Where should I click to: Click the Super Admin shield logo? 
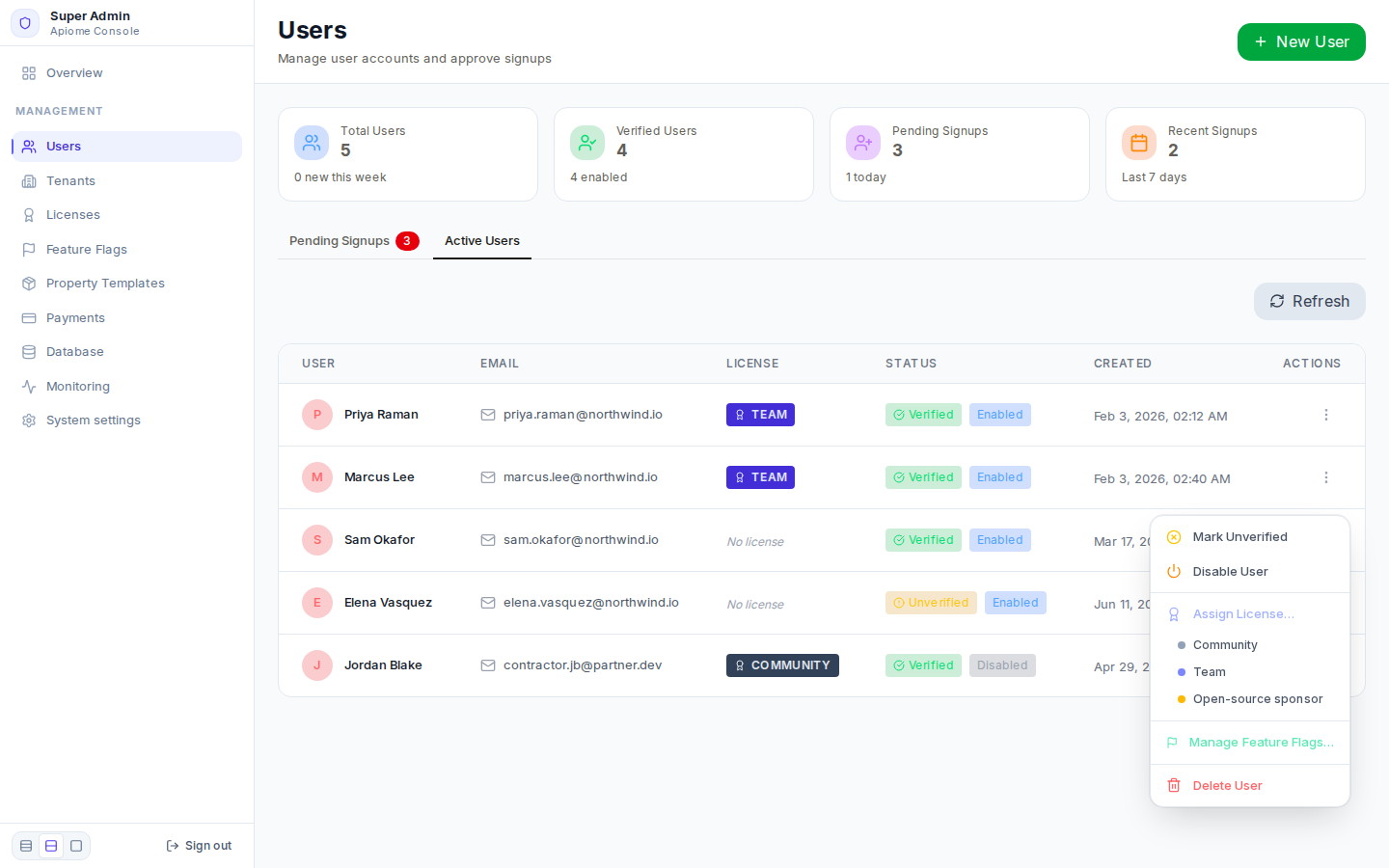25,23
